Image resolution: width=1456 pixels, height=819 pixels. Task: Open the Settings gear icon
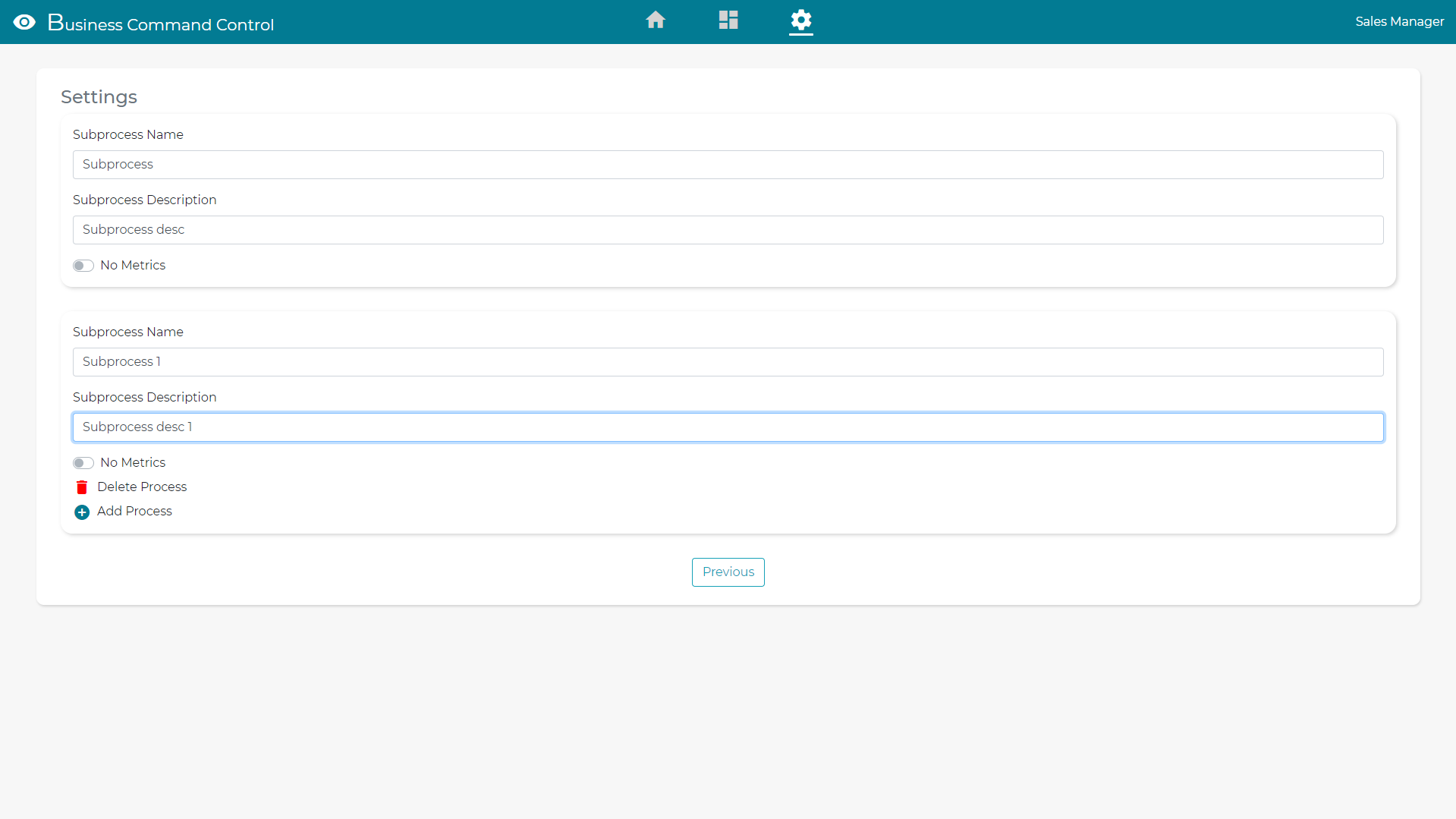click(801, 20)
